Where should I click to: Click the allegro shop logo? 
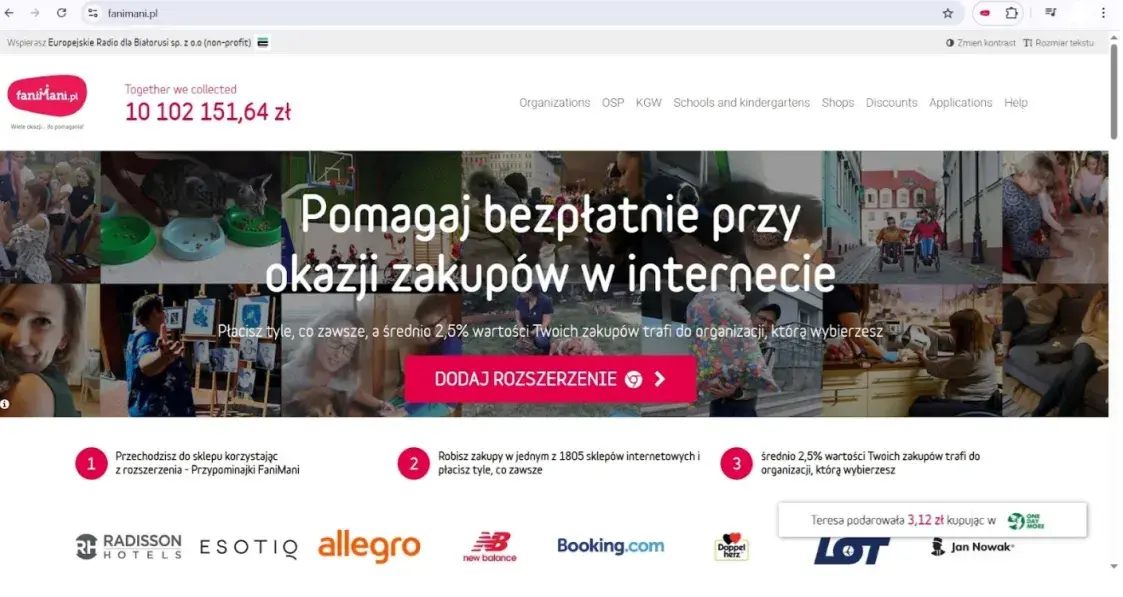[x=370, y=547]
